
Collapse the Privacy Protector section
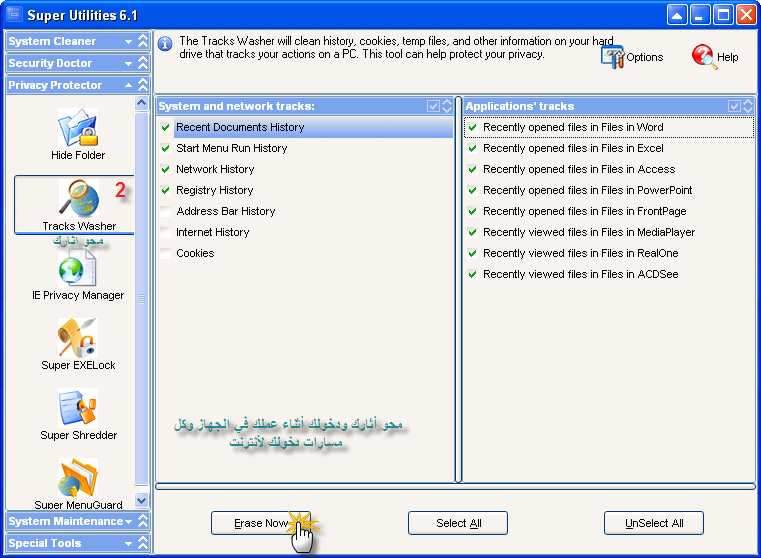tap(128, 85)
